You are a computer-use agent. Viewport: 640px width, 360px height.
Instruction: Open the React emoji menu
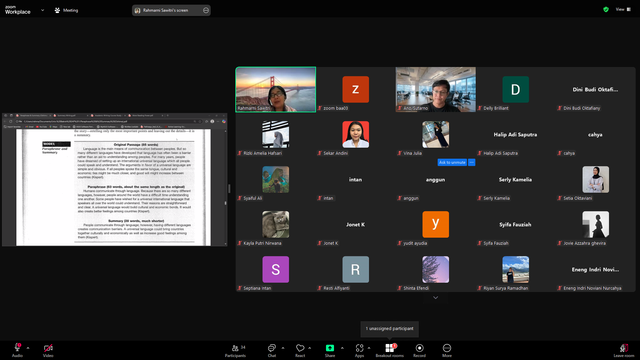[300, 350]
